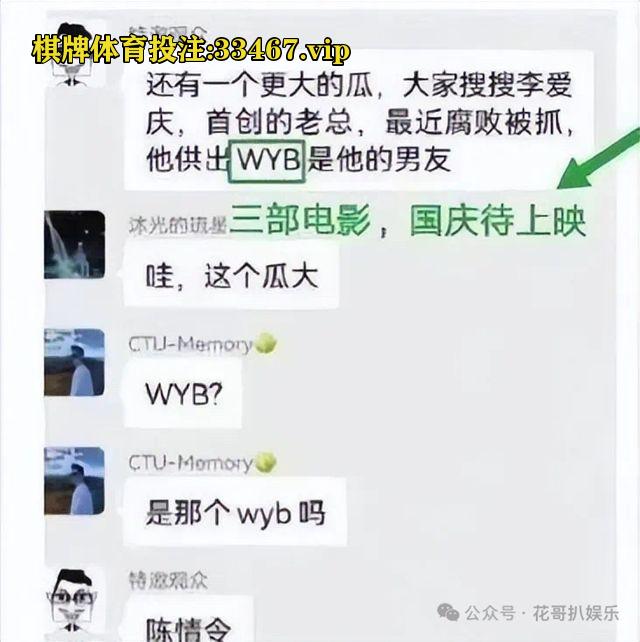This screenshot has height=642, width=640.
Task: Select the long message starting with 还有一个更大的瓜
Action: click(359, 121)
